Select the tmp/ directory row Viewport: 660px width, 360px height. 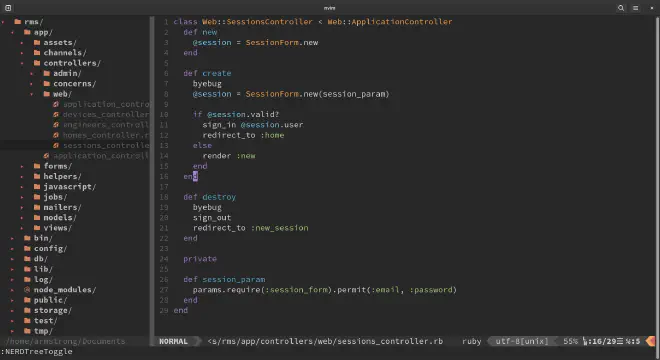(x=75, y=331)
